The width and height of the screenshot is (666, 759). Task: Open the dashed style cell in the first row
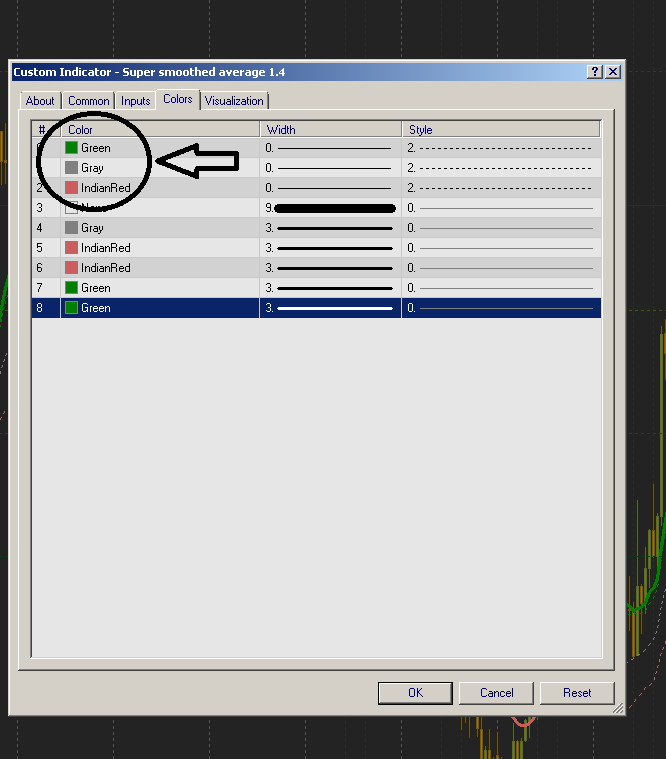(502, 148)
